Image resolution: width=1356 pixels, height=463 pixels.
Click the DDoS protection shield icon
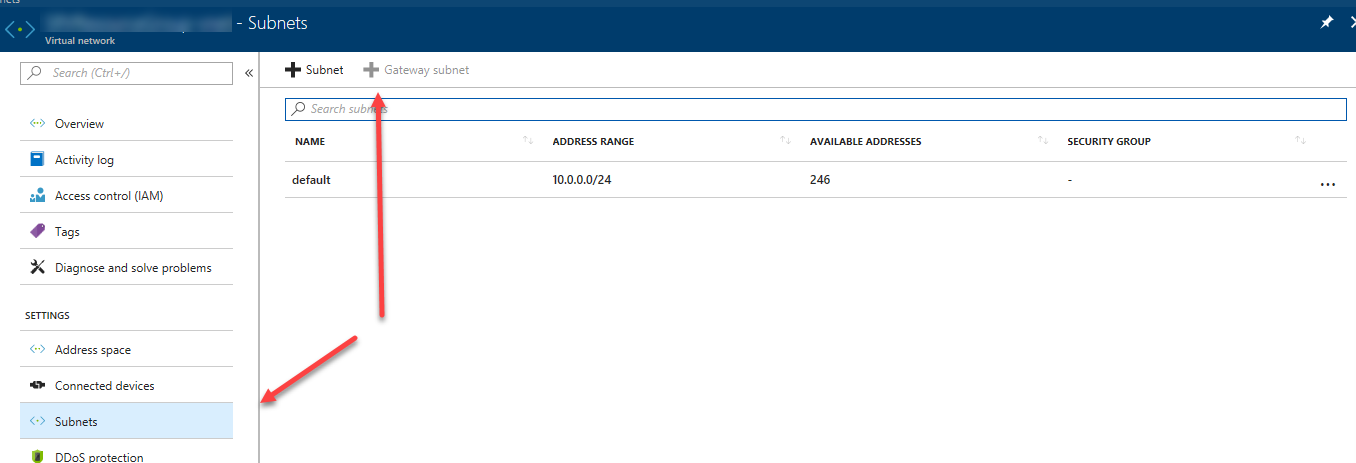pos(38,457)
